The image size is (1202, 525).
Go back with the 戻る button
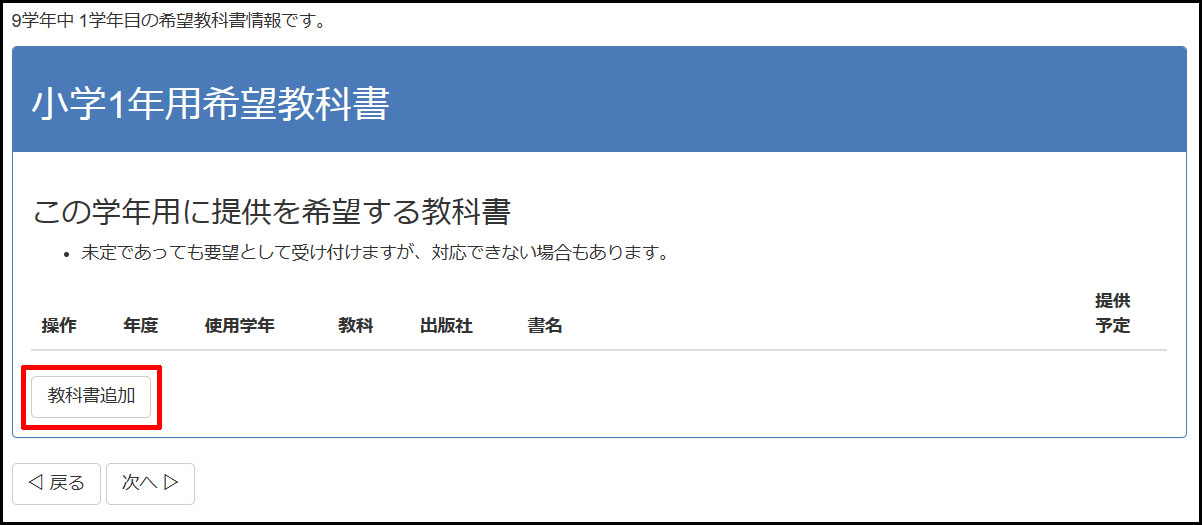click(56, 484)
